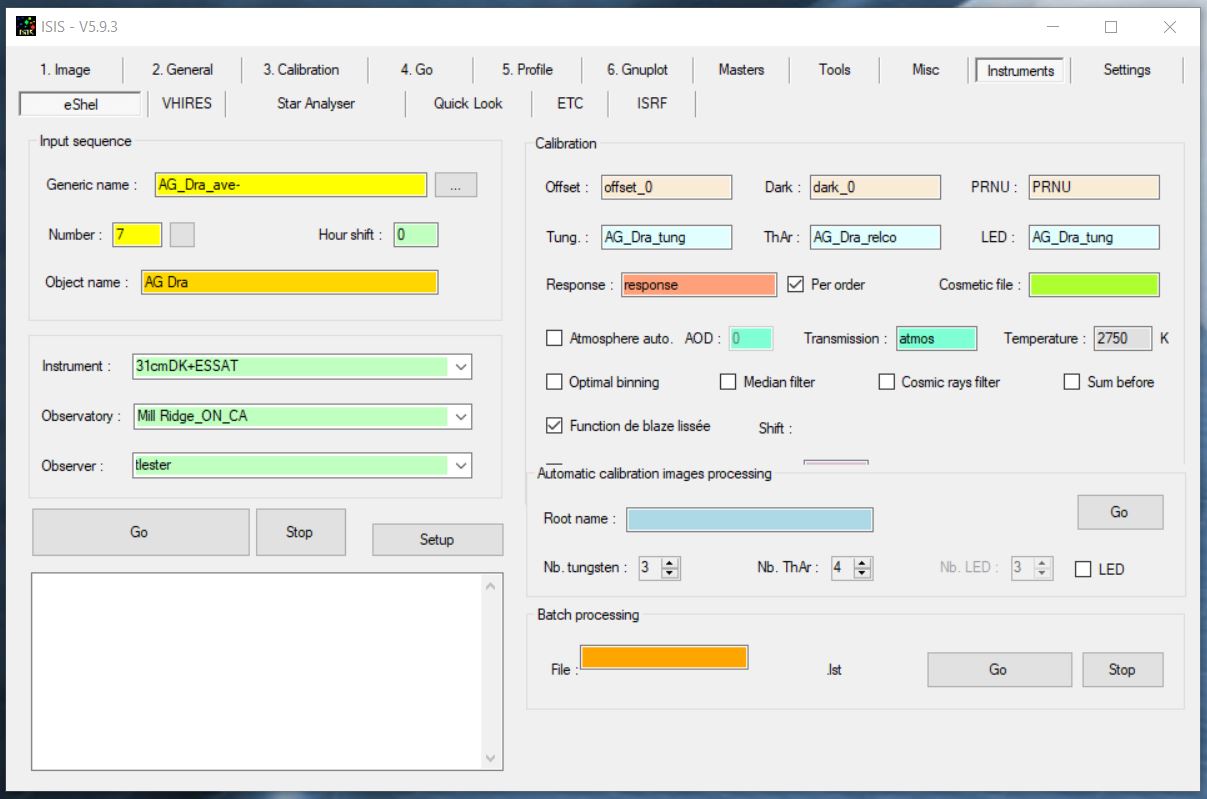Screen dimensions: 1207x799
Task: Enable the Atmosphere auto. checkbox
Action: coord(554,338)
